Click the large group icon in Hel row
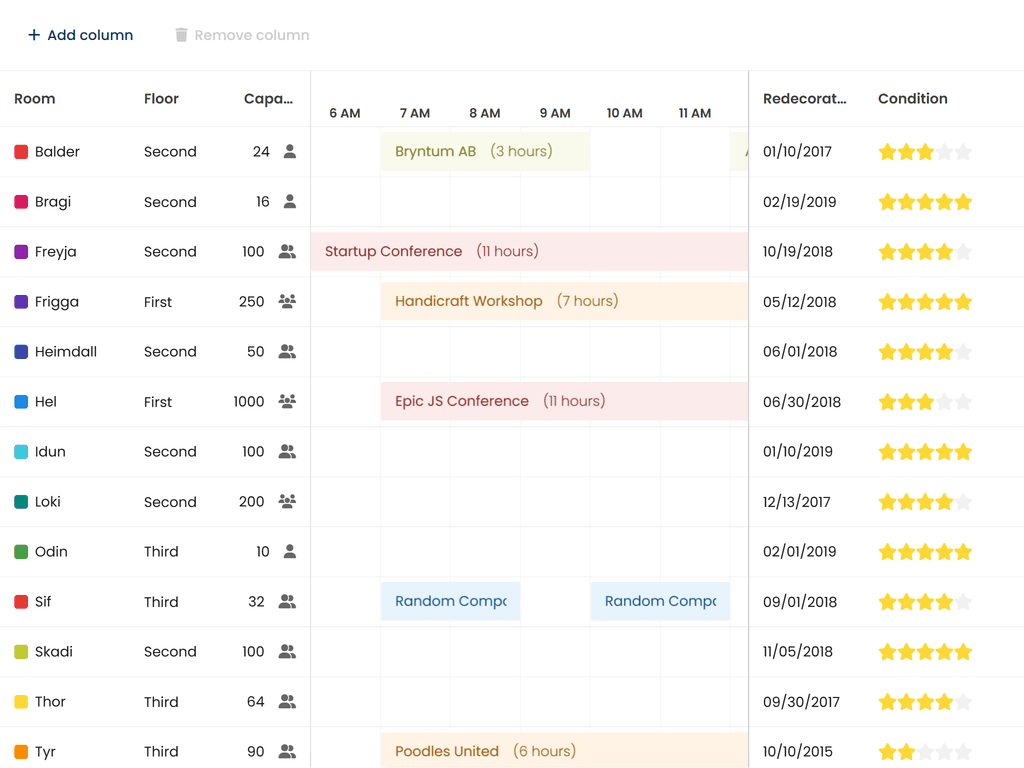Screen dimensions: 1024x768 [x=287, y=402]
